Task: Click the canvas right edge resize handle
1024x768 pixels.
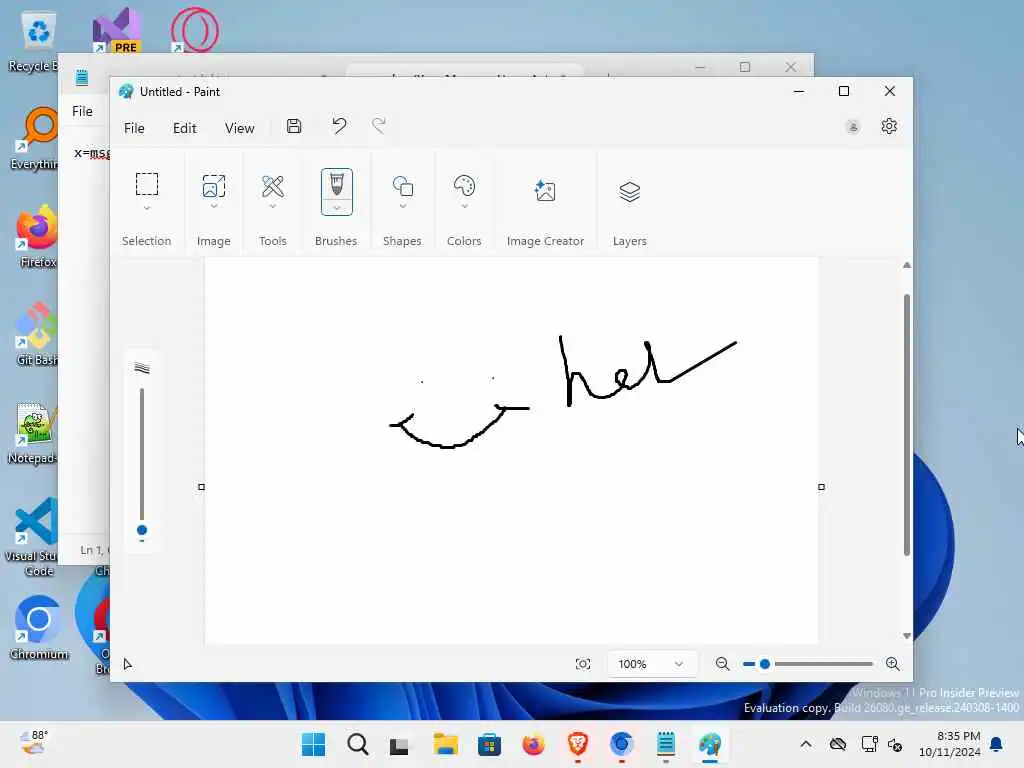Action: tap(822, 487)
